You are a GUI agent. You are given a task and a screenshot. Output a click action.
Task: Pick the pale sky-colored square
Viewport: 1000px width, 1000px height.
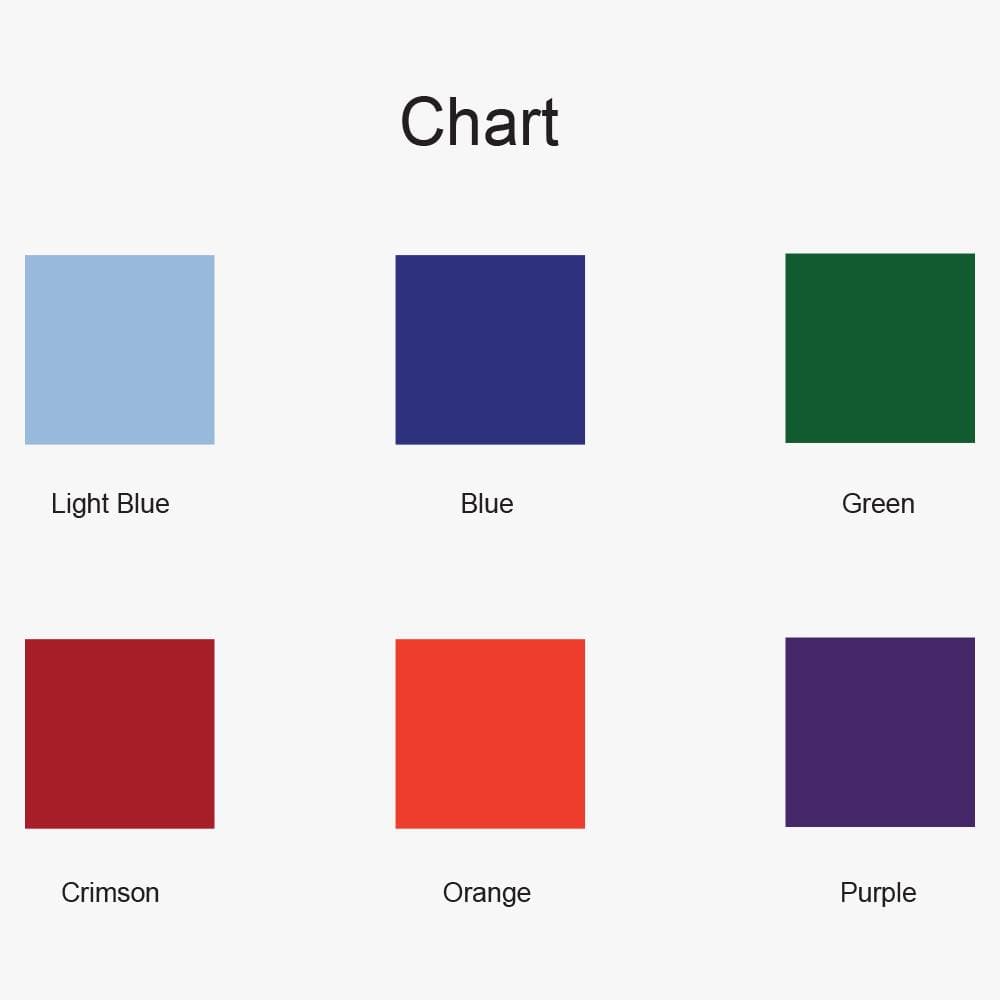[x=119, y=349]
